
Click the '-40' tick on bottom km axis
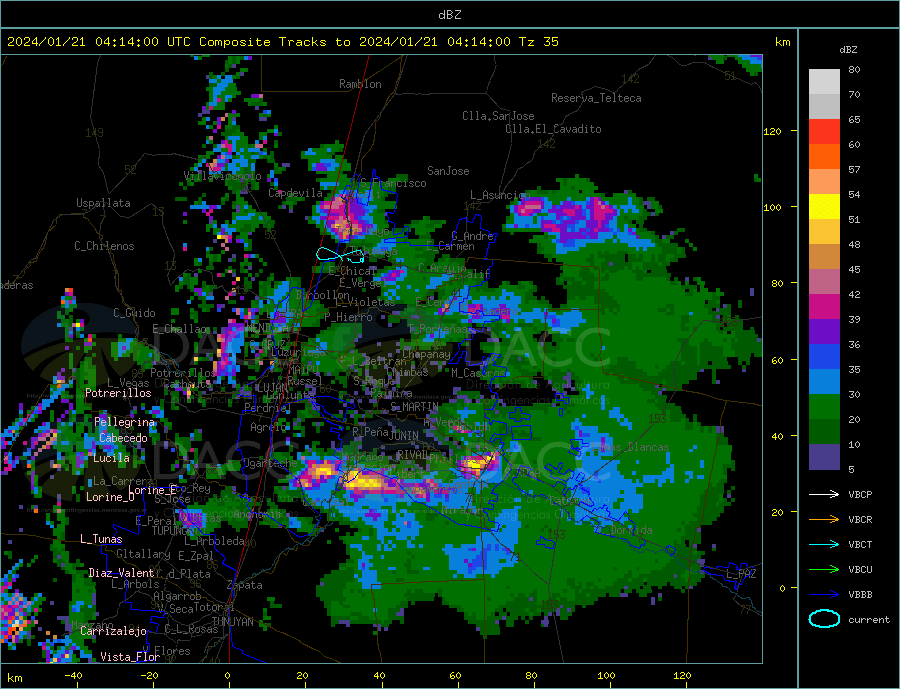click(x=73, y=676)
